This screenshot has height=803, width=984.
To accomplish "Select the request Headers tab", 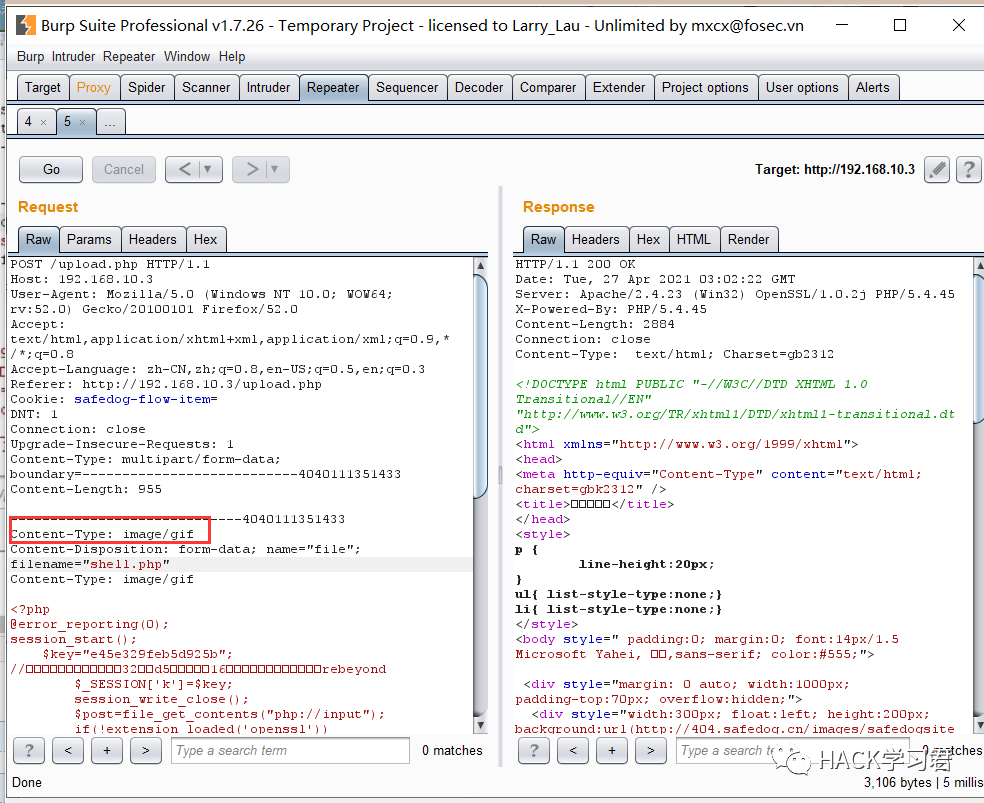I will 152,239.
